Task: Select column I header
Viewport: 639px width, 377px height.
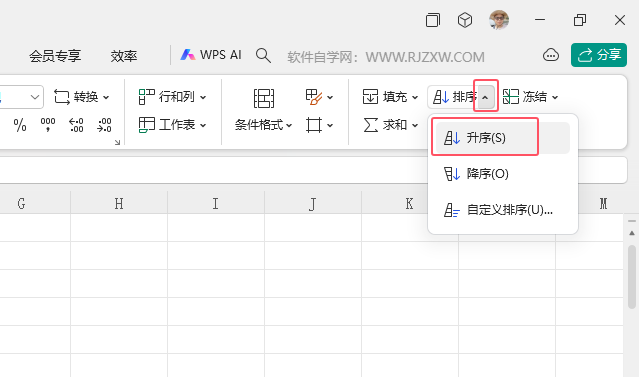Action: 216,203
